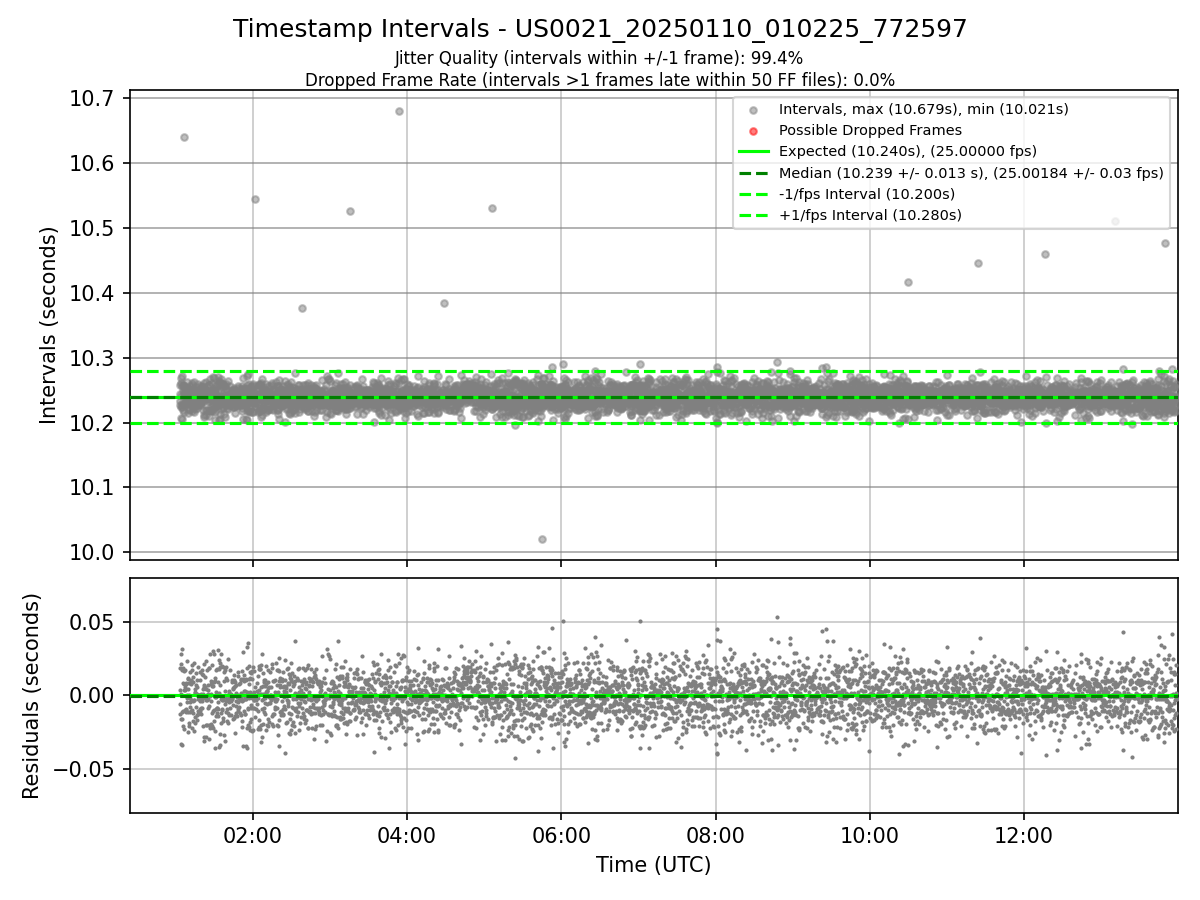The image size is (1200, 900).
Task: Click the red dropped-frames marker in the legend
Action: 754,131
